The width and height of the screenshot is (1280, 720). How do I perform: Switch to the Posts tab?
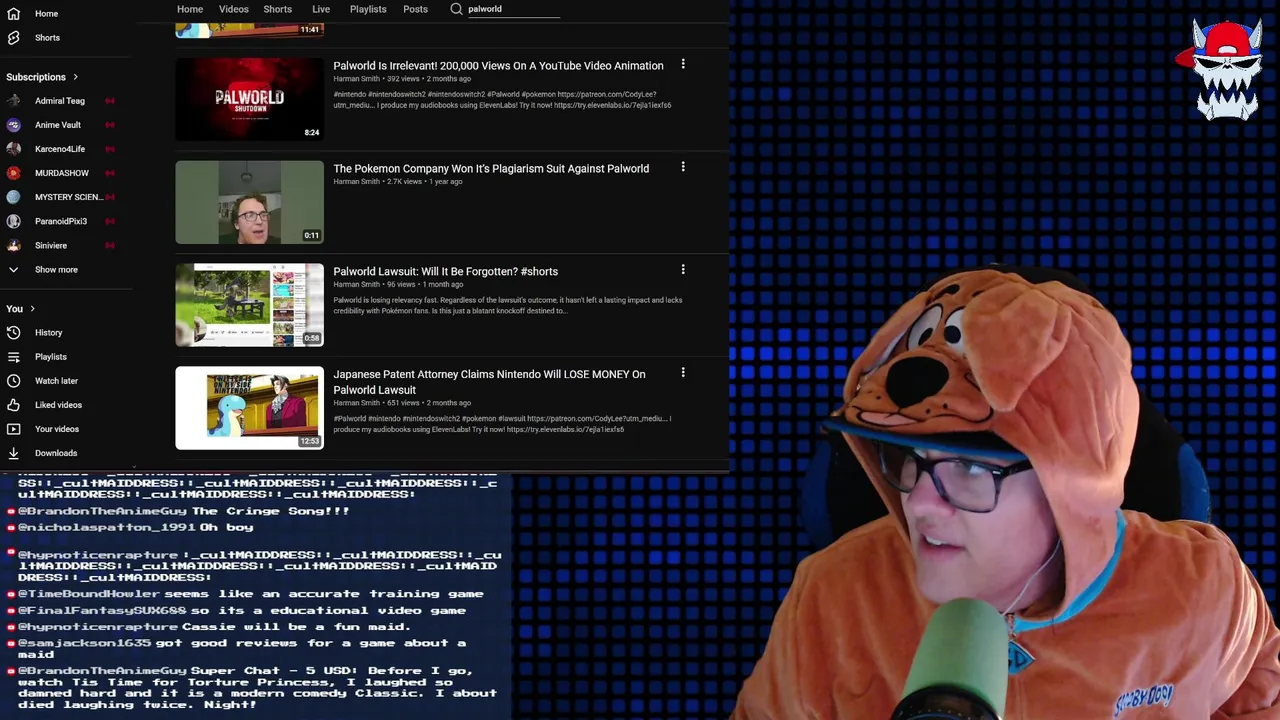[x=415, y=9]
